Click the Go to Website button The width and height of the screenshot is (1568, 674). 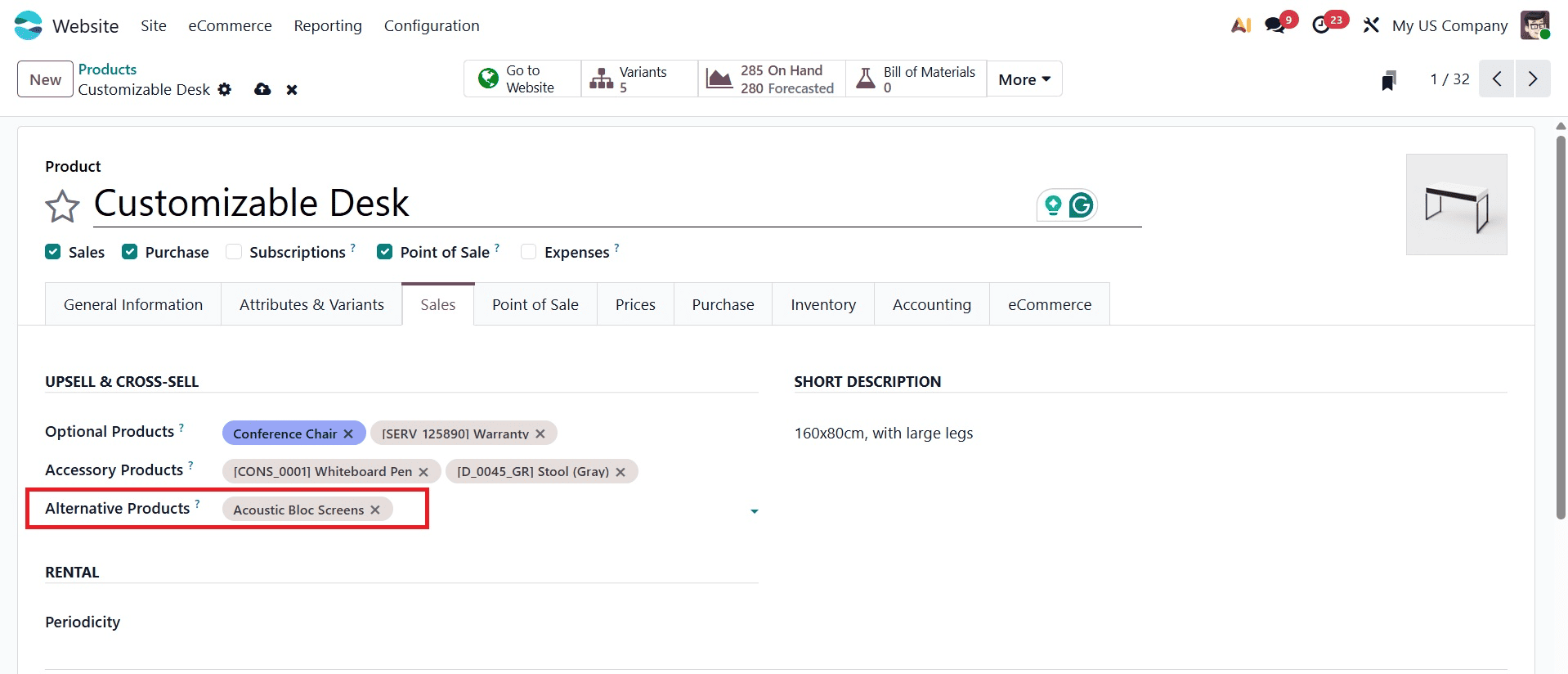tap(522, 79)
